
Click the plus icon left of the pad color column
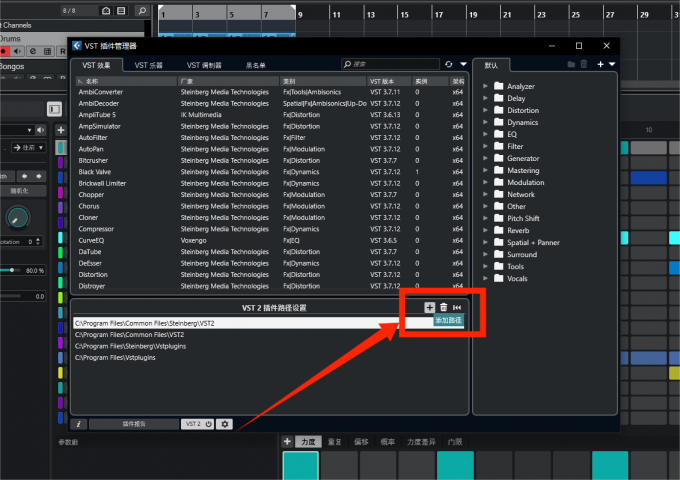click(x=61, y=130)
